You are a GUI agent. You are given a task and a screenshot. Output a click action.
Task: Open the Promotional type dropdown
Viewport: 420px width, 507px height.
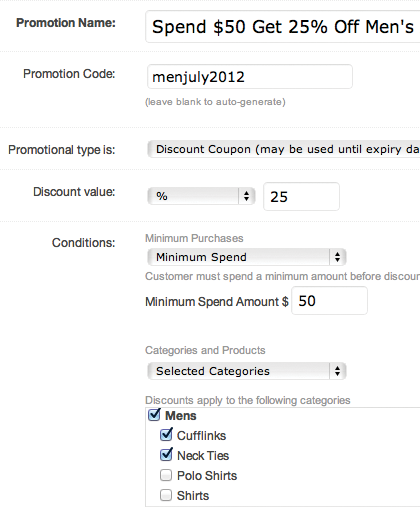[x=284, y=149]
